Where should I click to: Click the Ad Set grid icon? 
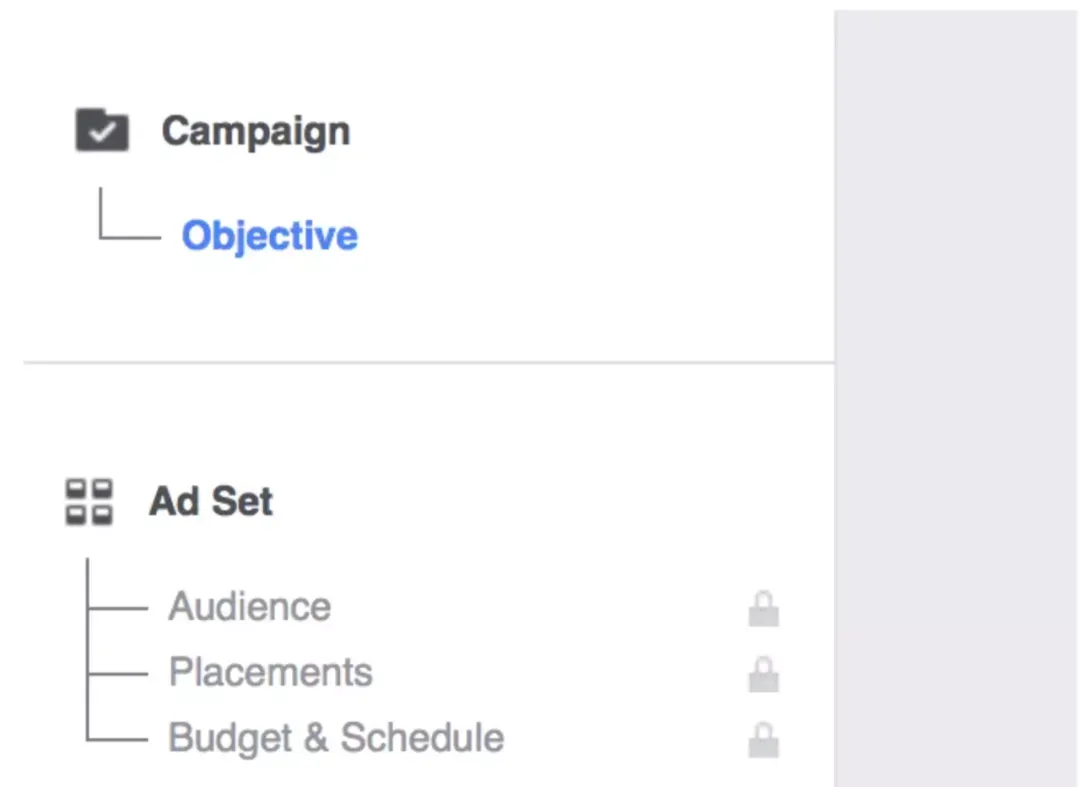(x=89, y=501)
